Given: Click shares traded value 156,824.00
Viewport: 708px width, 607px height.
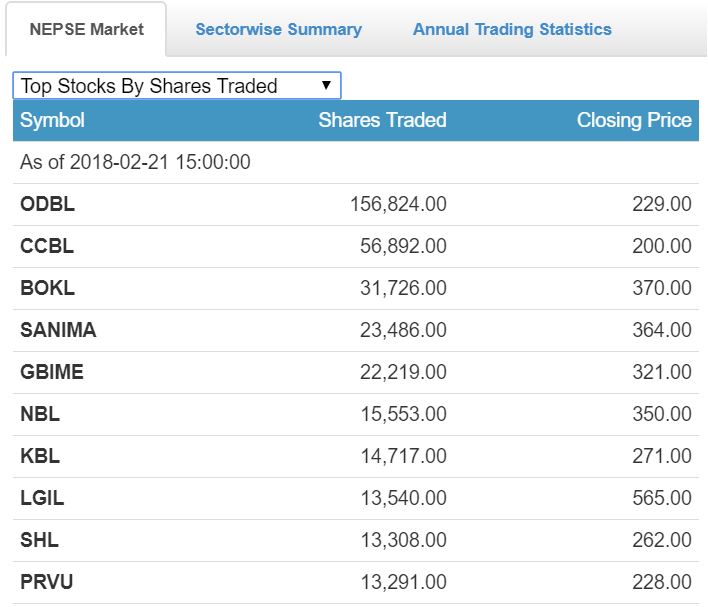Looking at the screenshot, I should click(x=399, y=204).
